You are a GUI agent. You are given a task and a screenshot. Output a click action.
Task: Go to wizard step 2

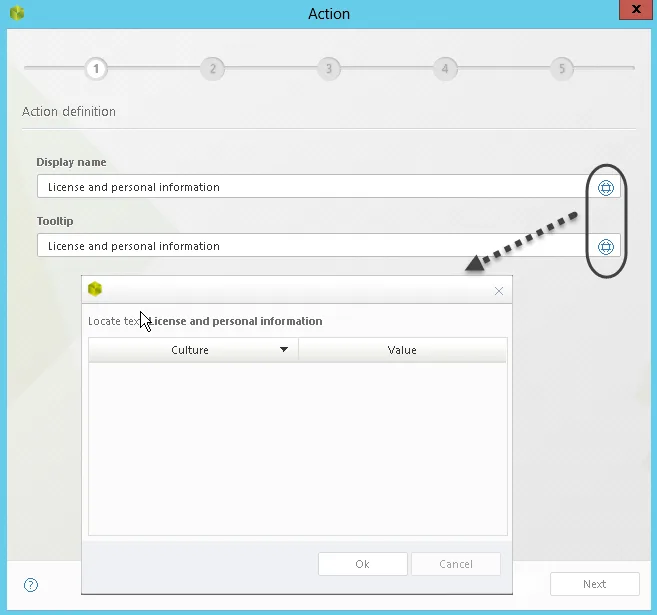coord(212,68)
